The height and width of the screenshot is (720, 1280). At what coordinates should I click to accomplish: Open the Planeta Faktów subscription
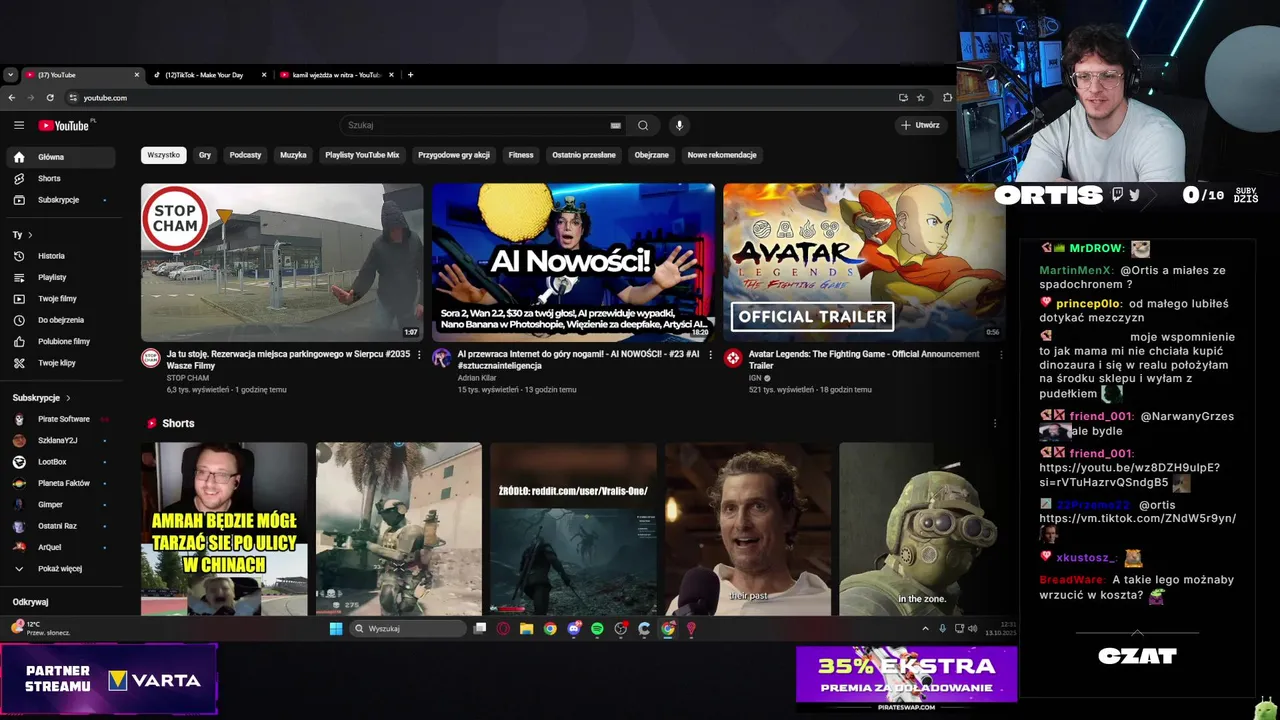pos(62,483)
